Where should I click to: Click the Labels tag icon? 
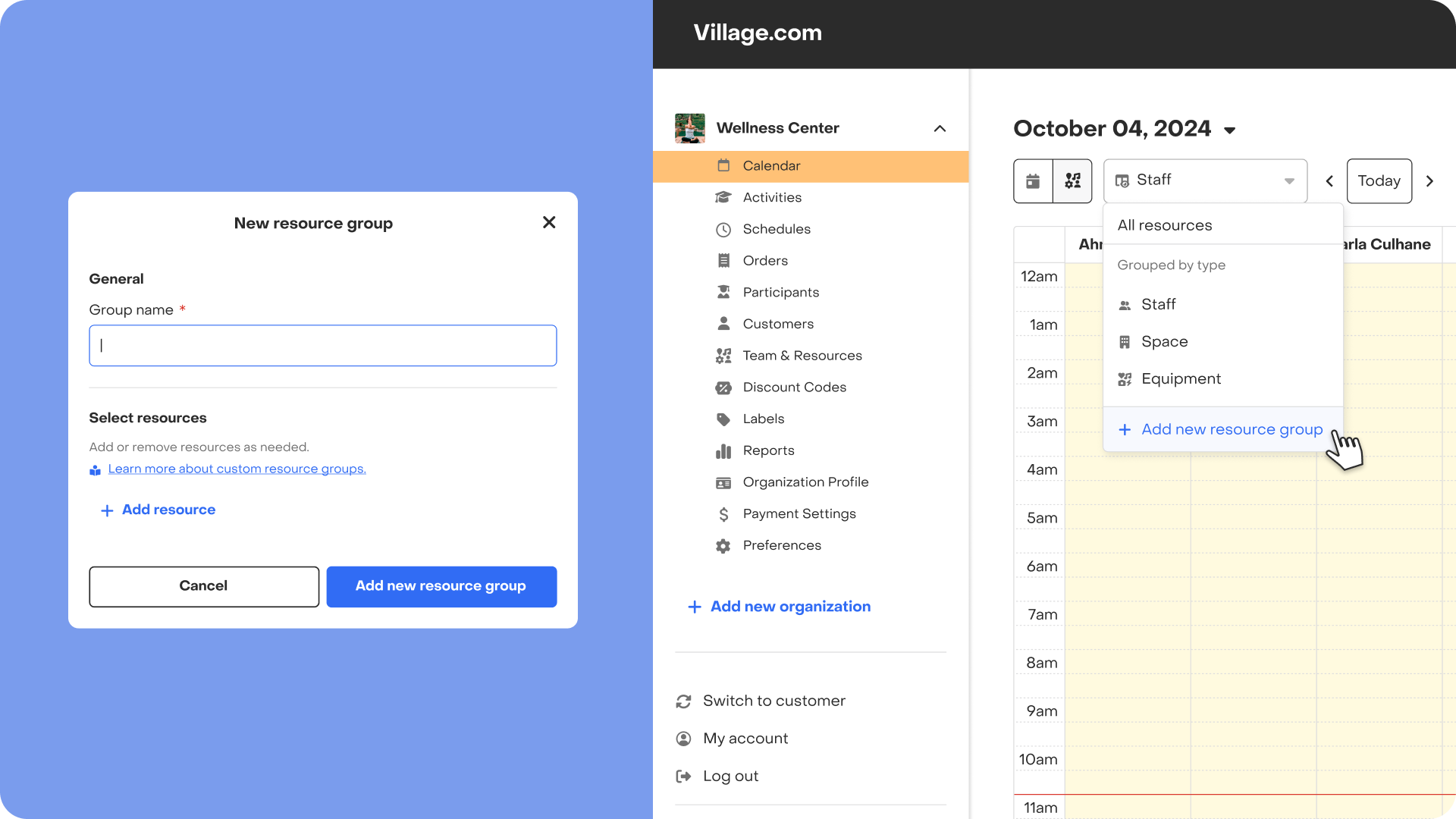[x=723, y=419]
